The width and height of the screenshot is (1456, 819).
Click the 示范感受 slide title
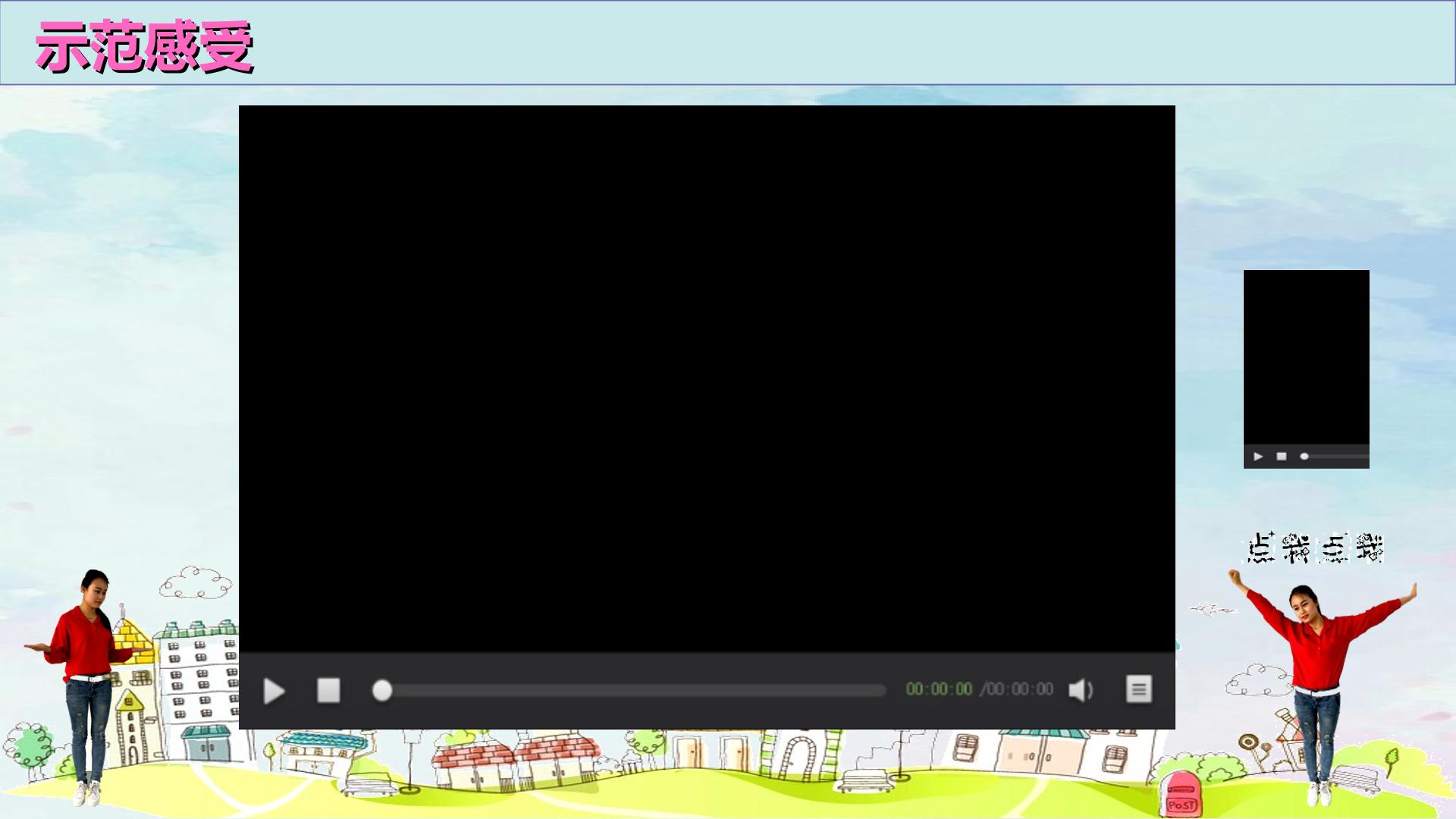point(144,47)
